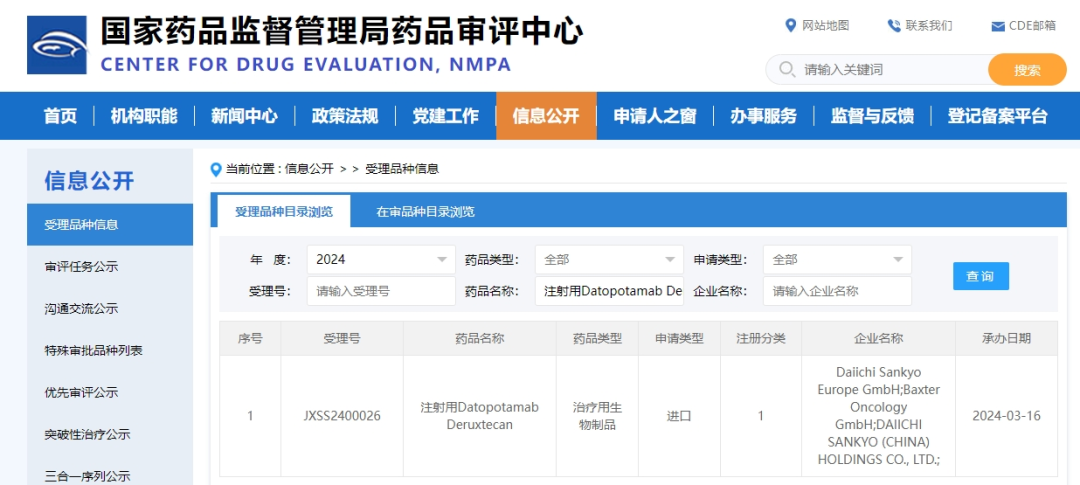1080x485 pixels.
Task: Click 治疗用生物制品 table cell
Action: pyautogui.click(x=597, y=416)
